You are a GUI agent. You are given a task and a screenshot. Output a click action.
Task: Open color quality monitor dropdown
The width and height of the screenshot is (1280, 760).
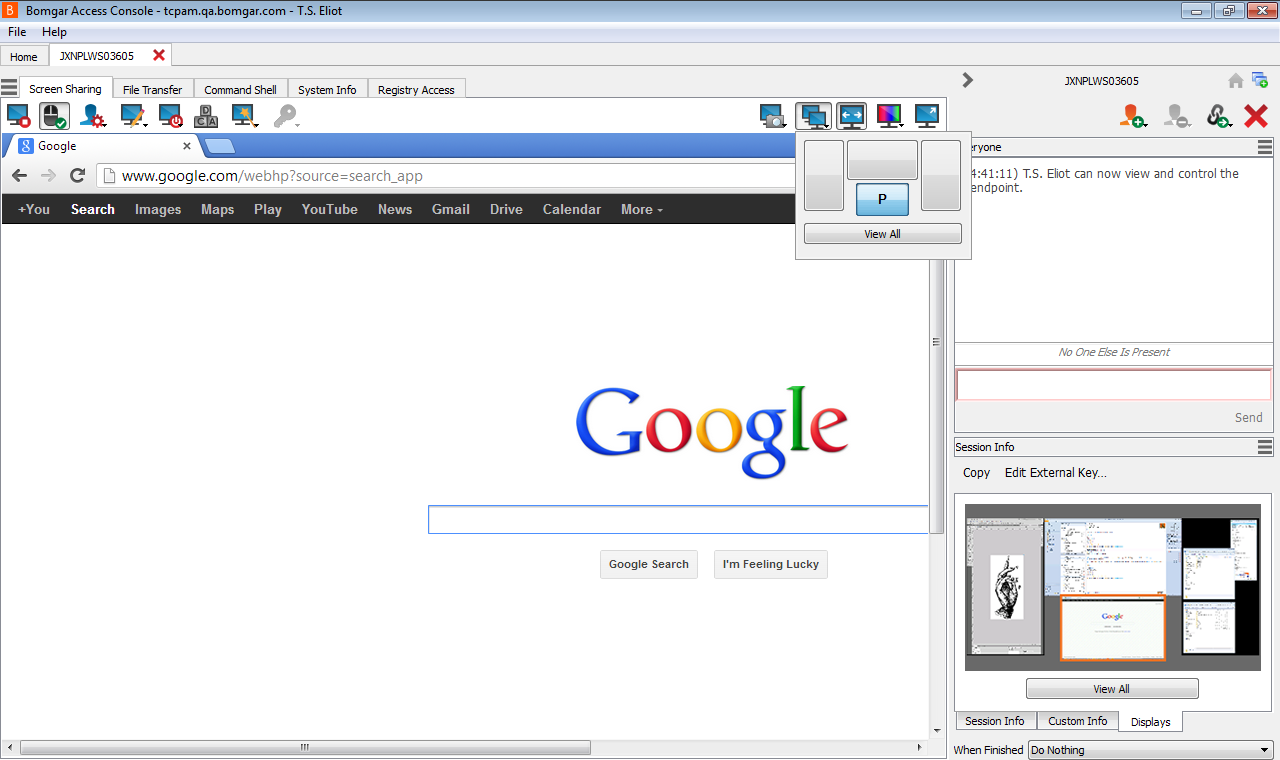coord(889,117)
